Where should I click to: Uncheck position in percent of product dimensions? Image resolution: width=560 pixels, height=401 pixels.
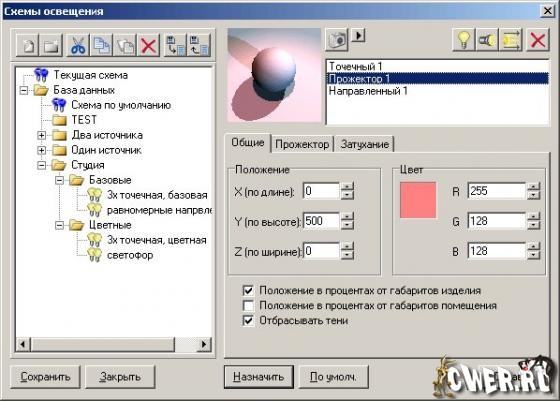pos(248,290)
